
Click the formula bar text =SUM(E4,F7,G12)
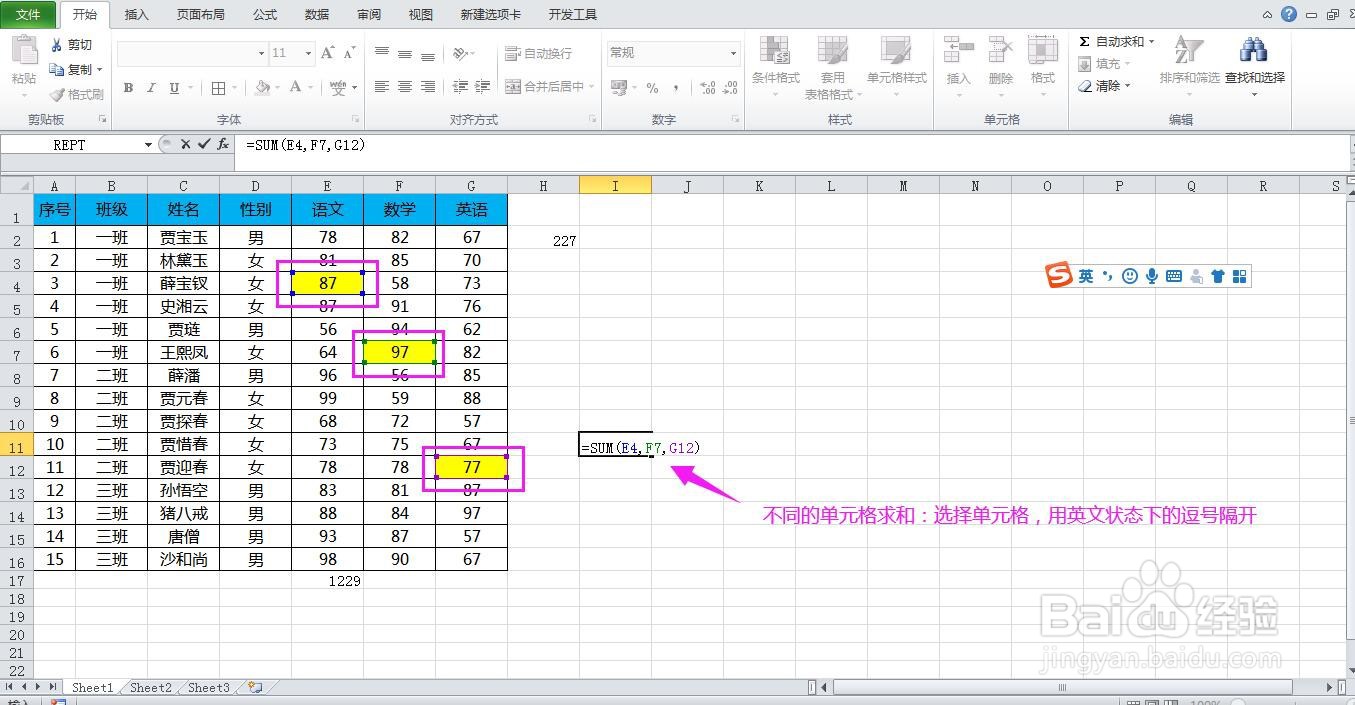coord(305,145)
